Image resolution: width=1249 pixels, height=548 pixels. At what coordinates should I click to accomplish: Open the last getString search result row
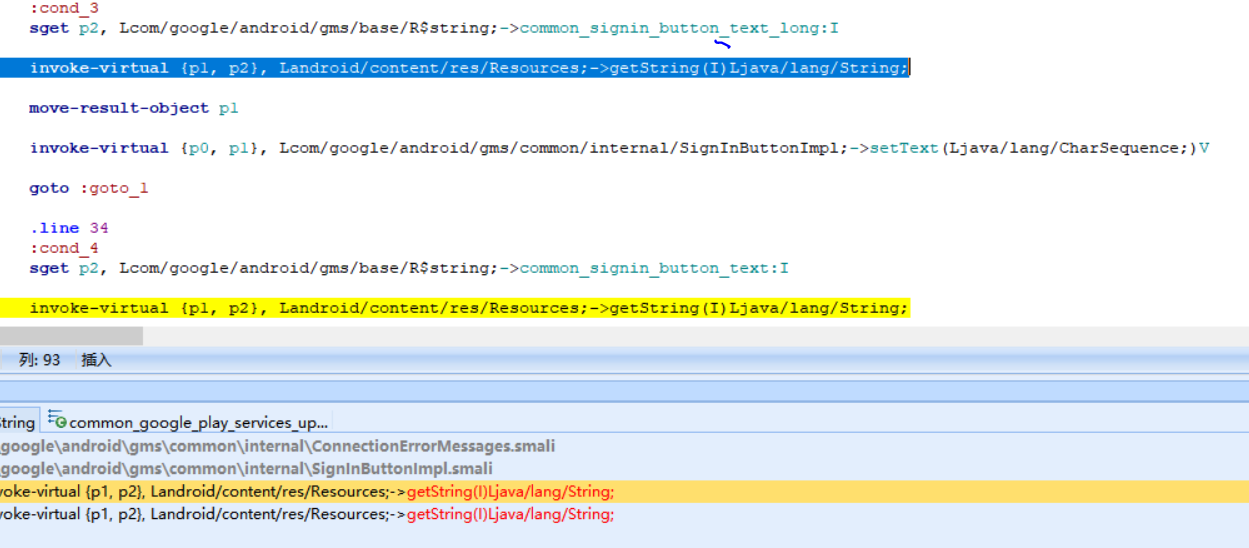(x=624, y=514)
